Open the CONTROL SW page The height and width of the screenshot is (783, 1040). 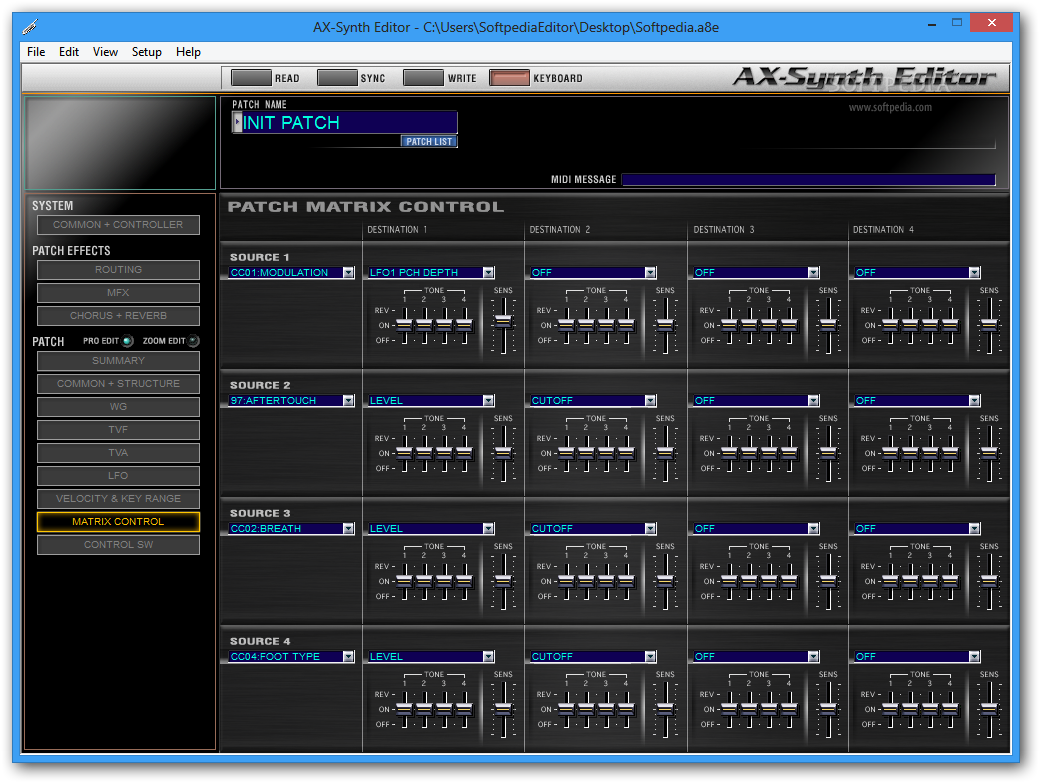pos(118,544)
